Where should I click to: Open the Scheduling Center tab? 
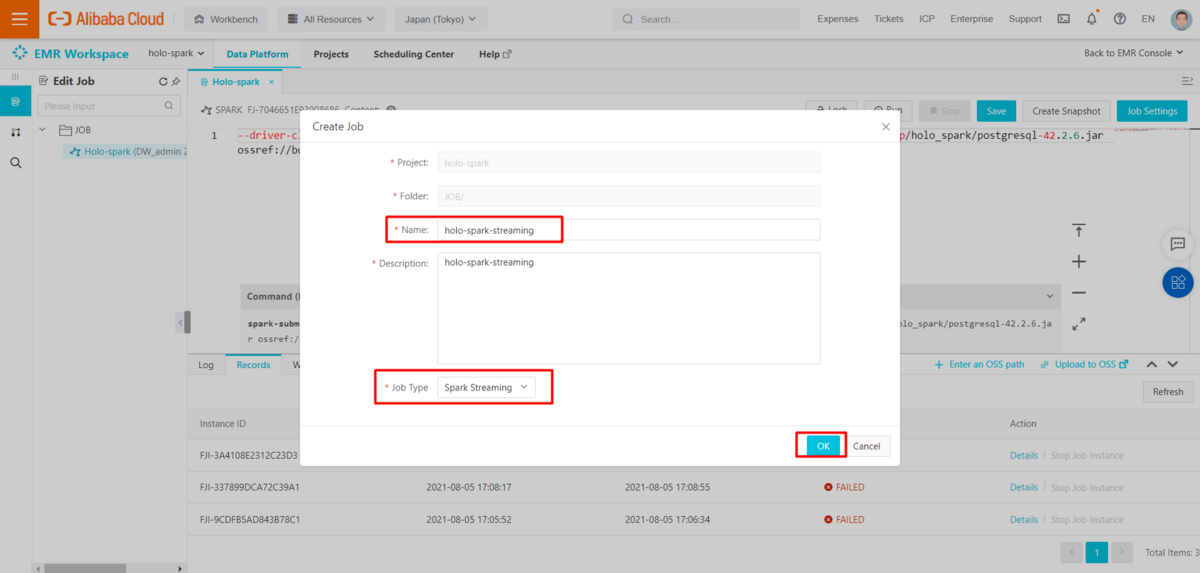click(x=413, y=54)
